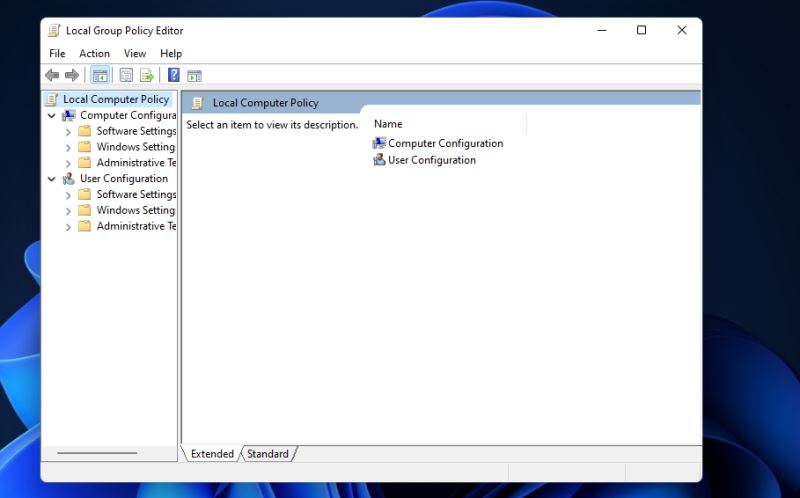Screen dimensions: 800x498
Task: Expand Administrative Templates under User Configuration
Action: coord(68,227)
